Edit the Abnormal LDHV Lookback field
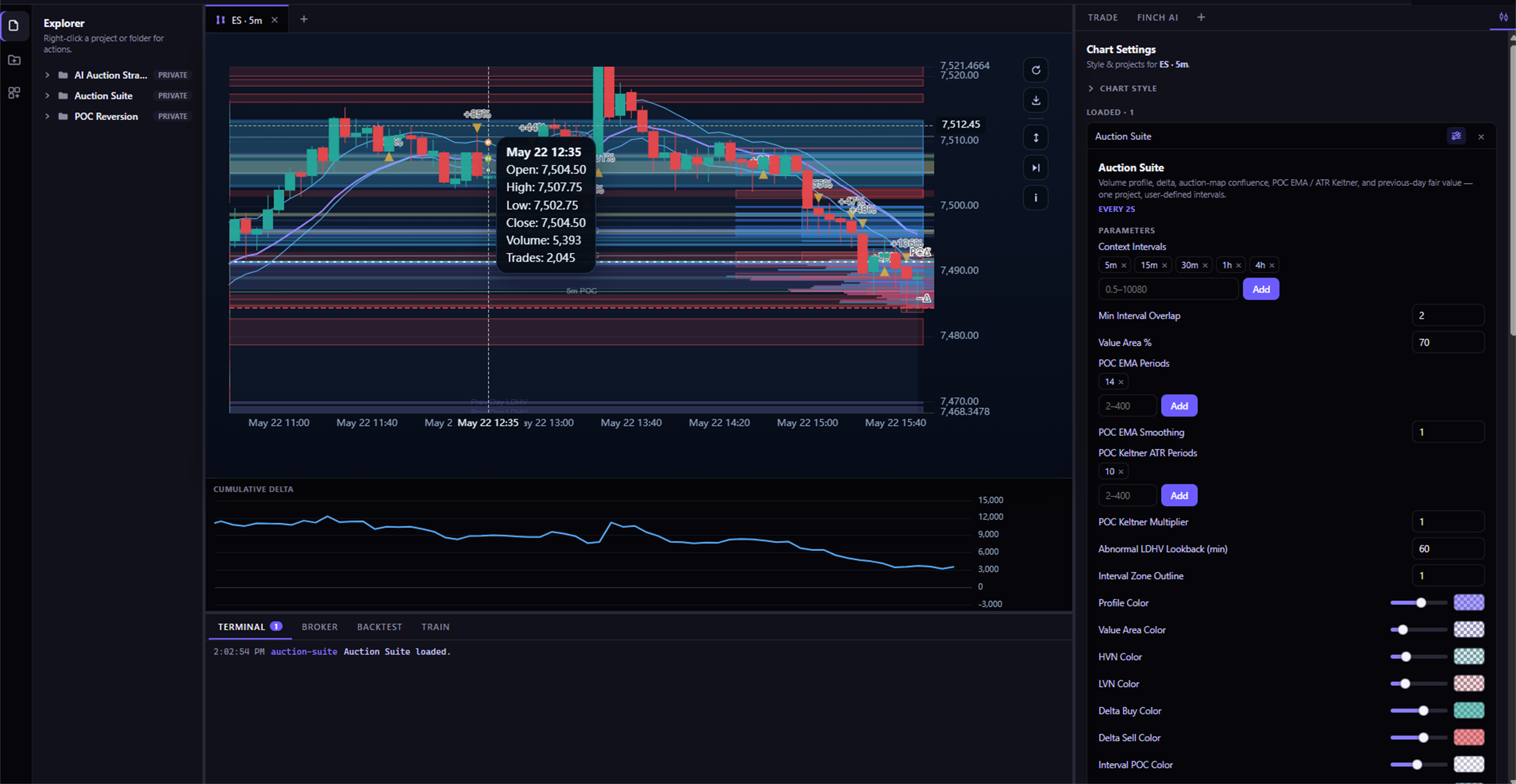This screenshot has height=784, width=1516. [x=1448, y=550]
